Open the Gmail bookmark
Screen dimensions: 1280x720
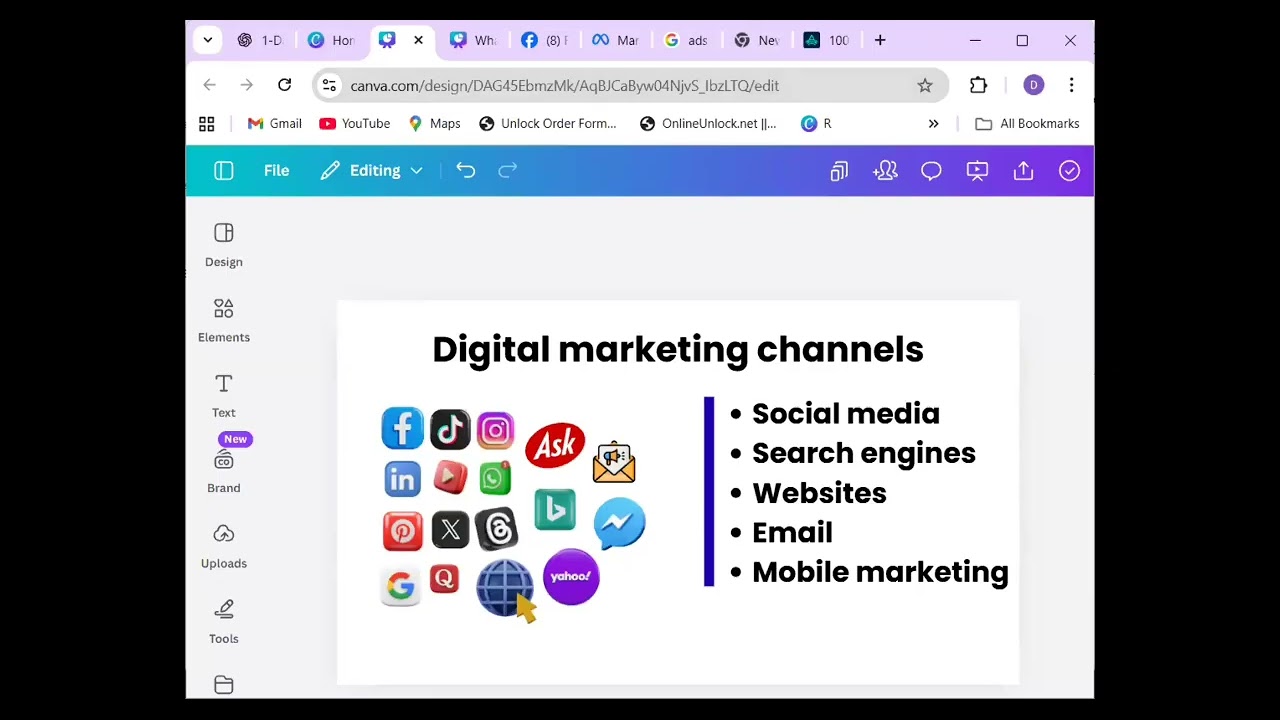(x=274, y=124)
